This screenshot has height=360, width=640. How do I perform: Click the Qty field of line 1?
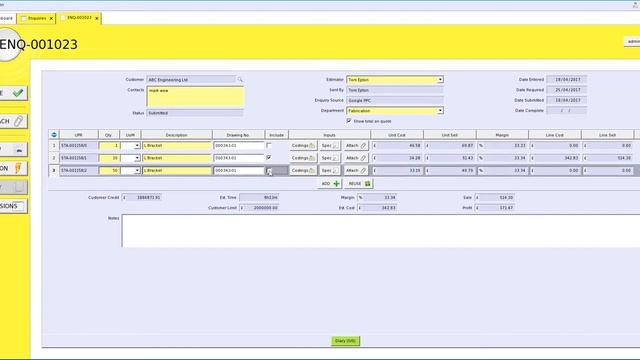pos(109,146)
